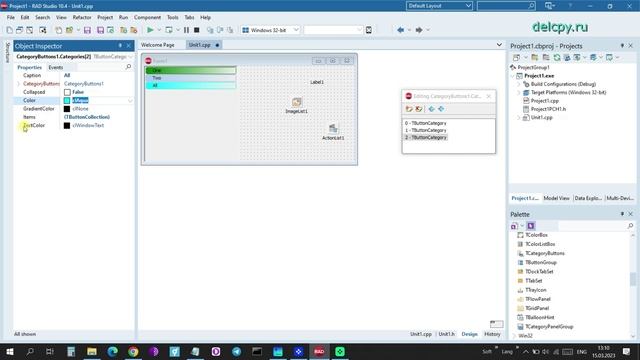This screenshot has width=640, height=360.
Task: Click the black Stop (program reset) icon
Action: (196, 30)
